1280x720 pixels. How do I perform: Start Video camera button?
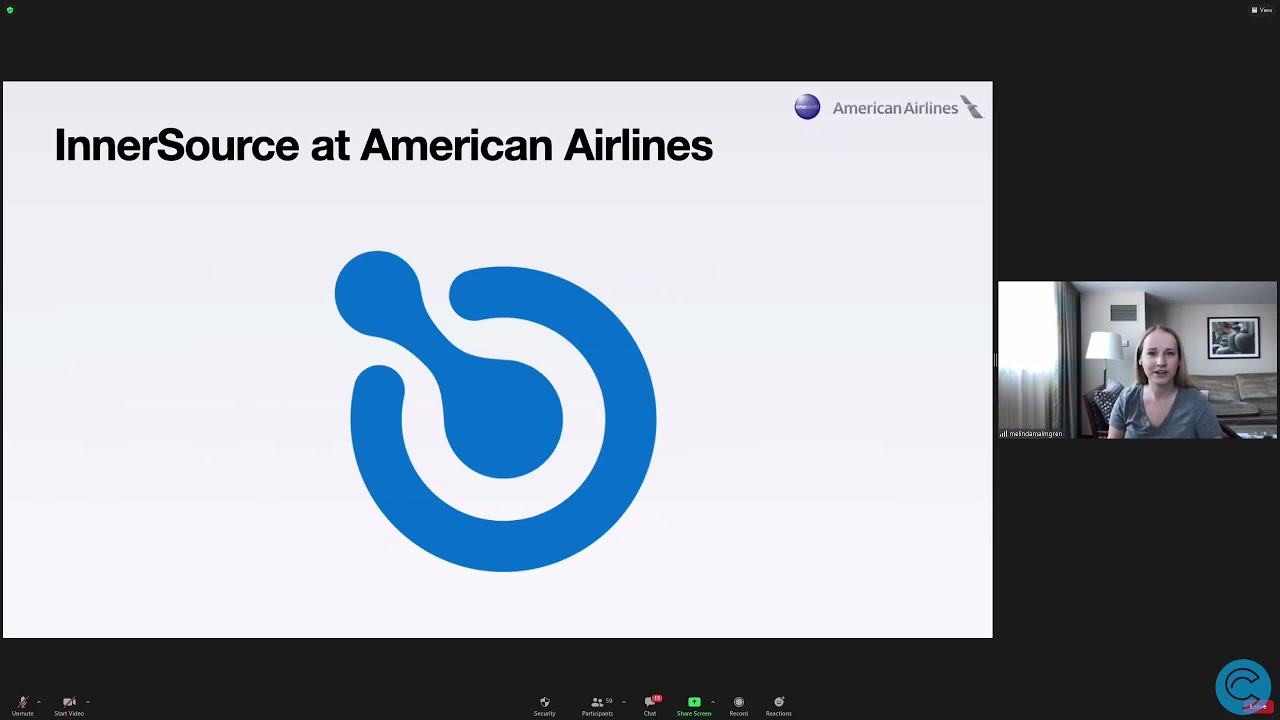69,706
